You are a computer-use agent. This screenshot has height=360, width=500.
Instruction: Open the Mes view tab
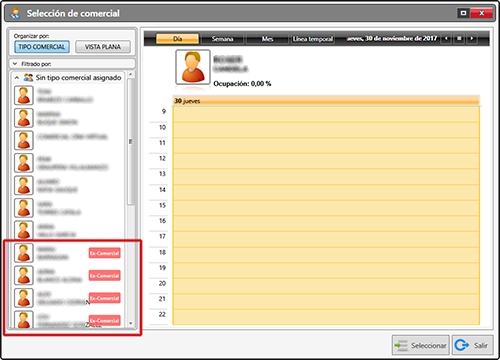point(267,39)
